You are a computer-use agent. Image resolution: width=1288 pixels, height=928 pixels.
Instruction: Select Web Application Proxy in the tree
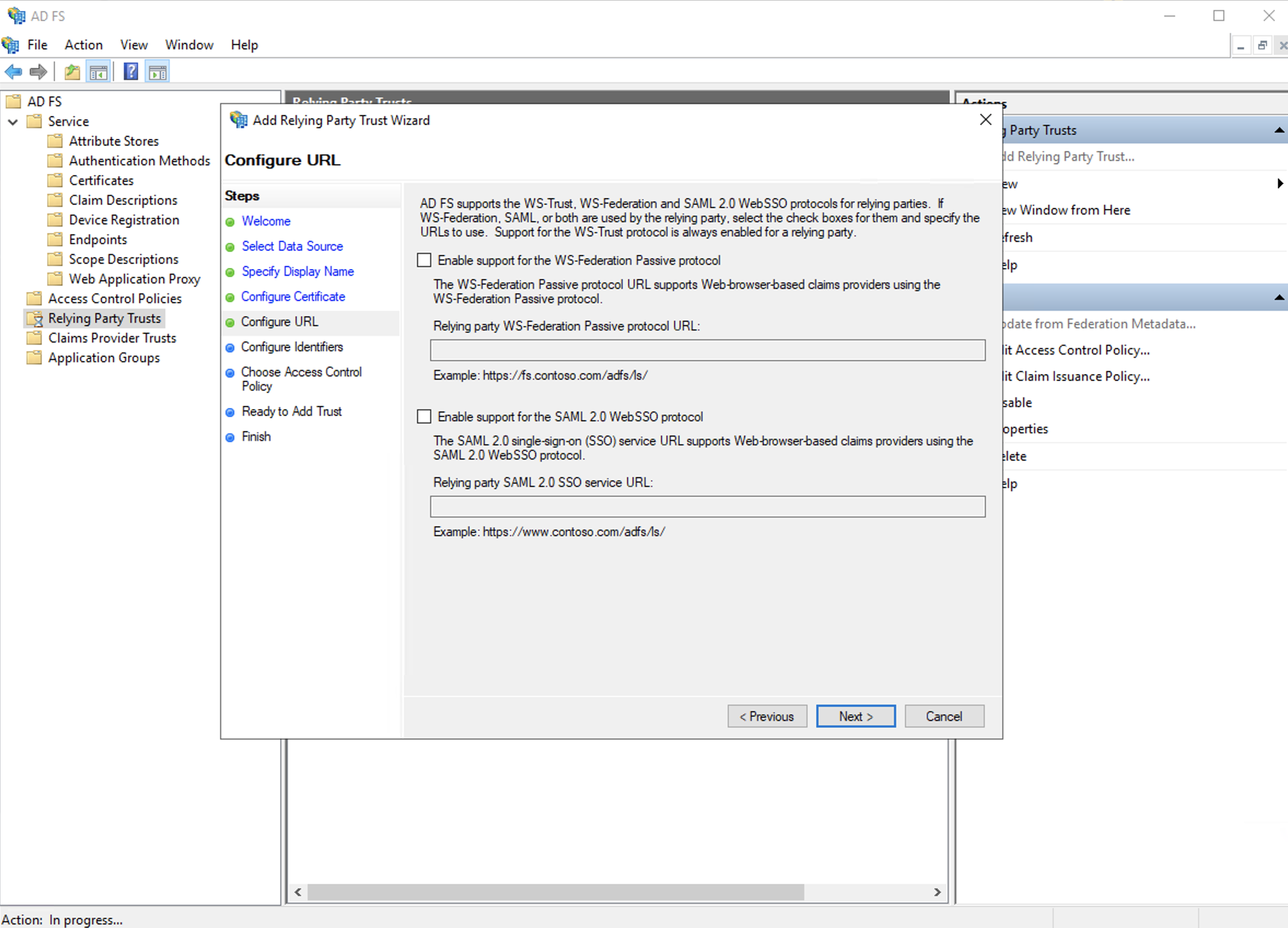point(134,279)
